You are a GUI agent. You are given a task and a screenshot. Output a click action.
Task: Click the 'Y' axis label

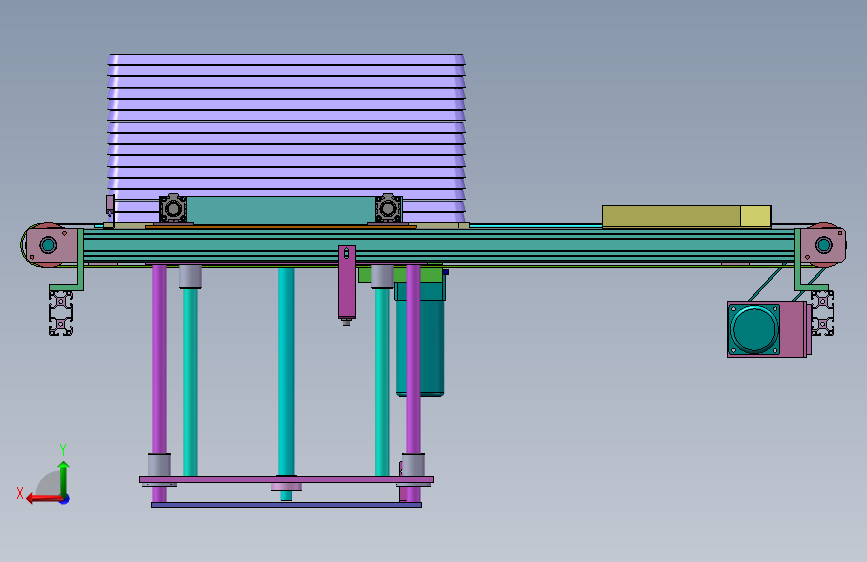point(63,450)
